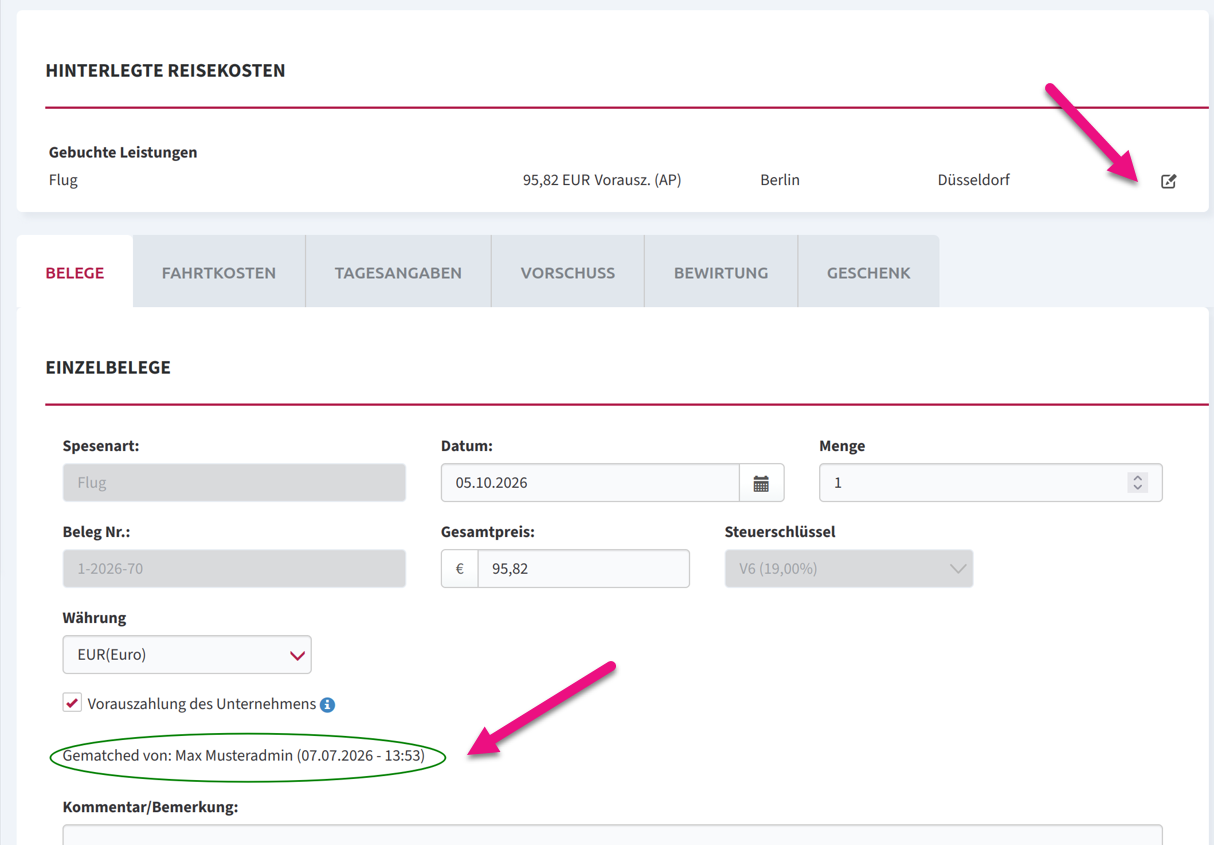Image resolution: width=1214 pixels, height=845 pixels.
Task: Click the Flug row under Gebuchte Leistungen
Action: [613, 181]
